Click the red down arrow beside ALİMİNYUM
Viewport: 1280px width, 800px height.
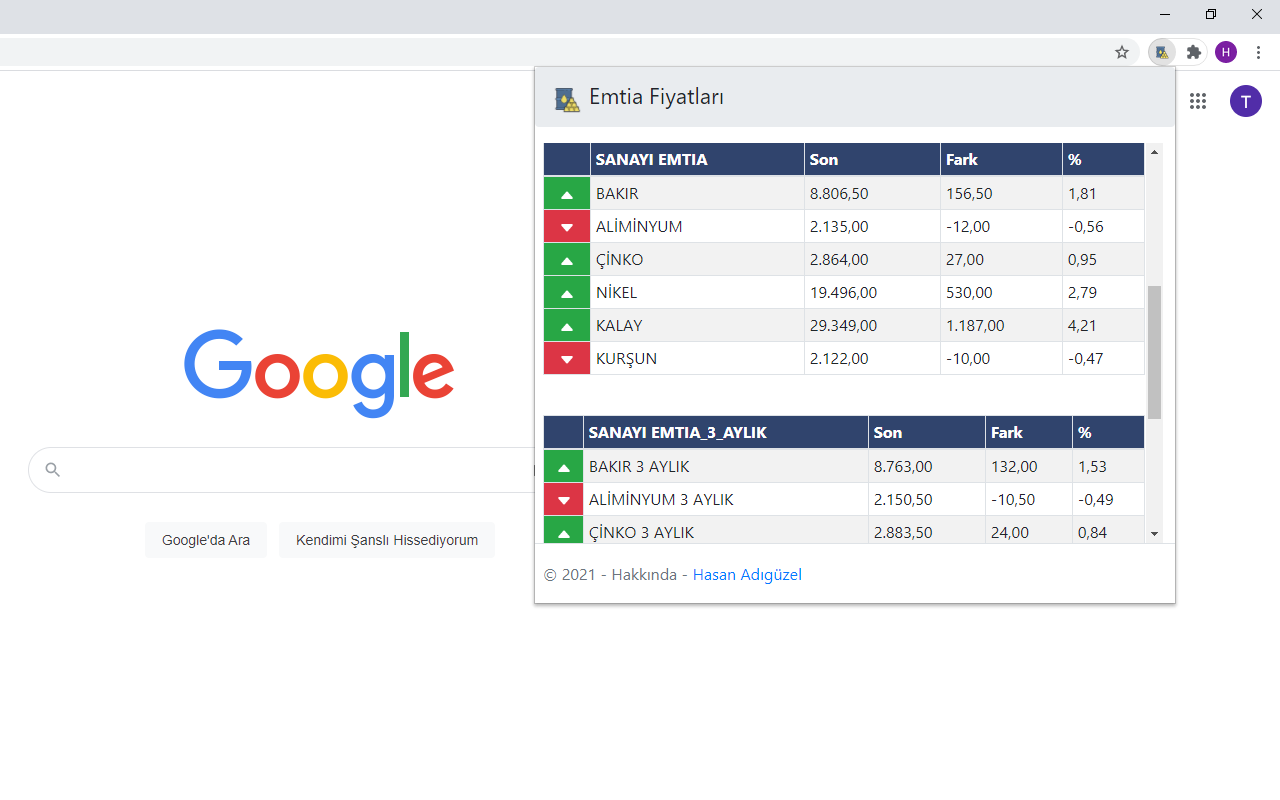coord(567,226)
